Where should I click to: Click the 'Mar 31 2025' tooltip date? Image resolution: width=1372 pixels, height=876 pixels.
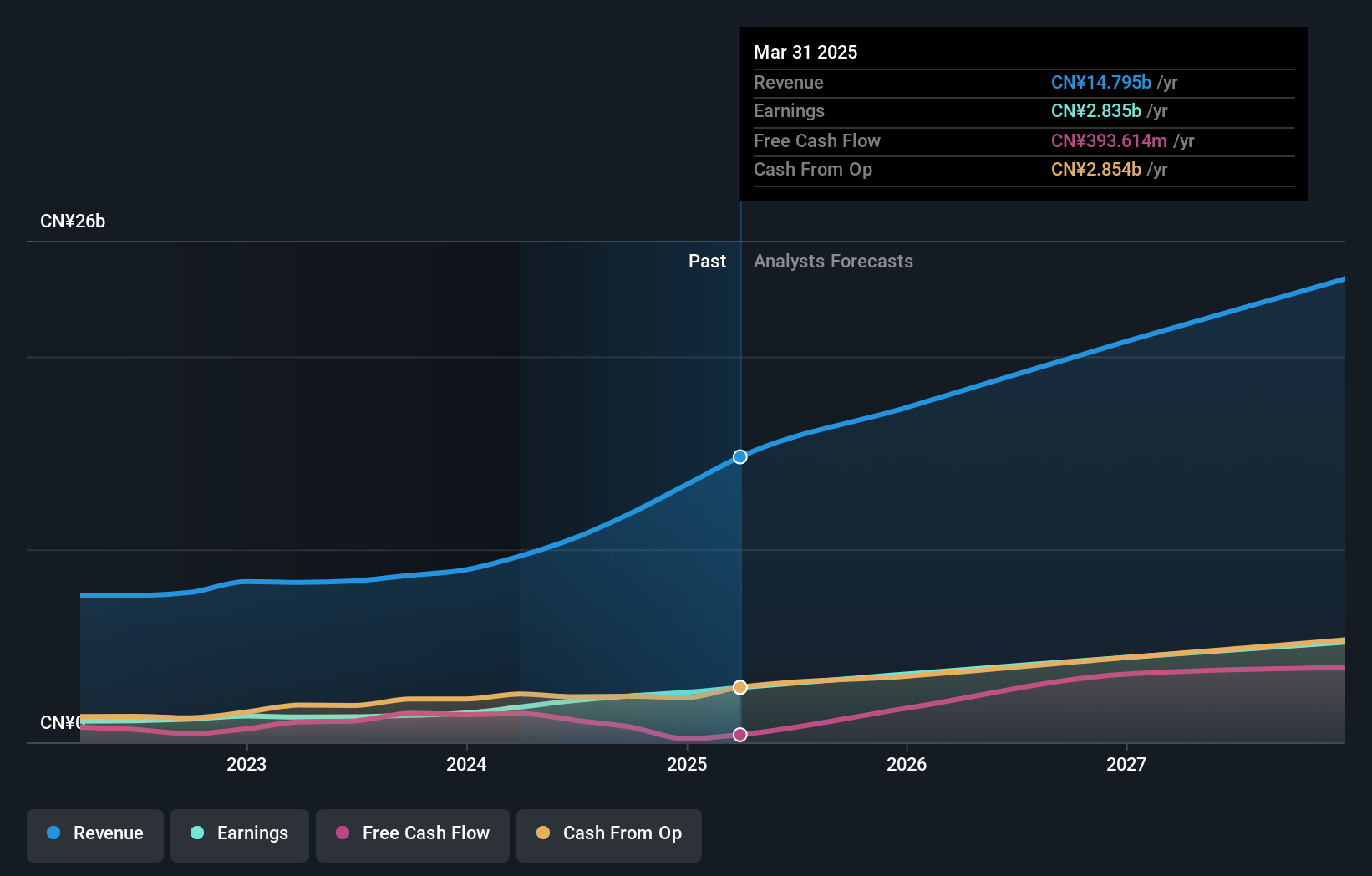point(805,52)
